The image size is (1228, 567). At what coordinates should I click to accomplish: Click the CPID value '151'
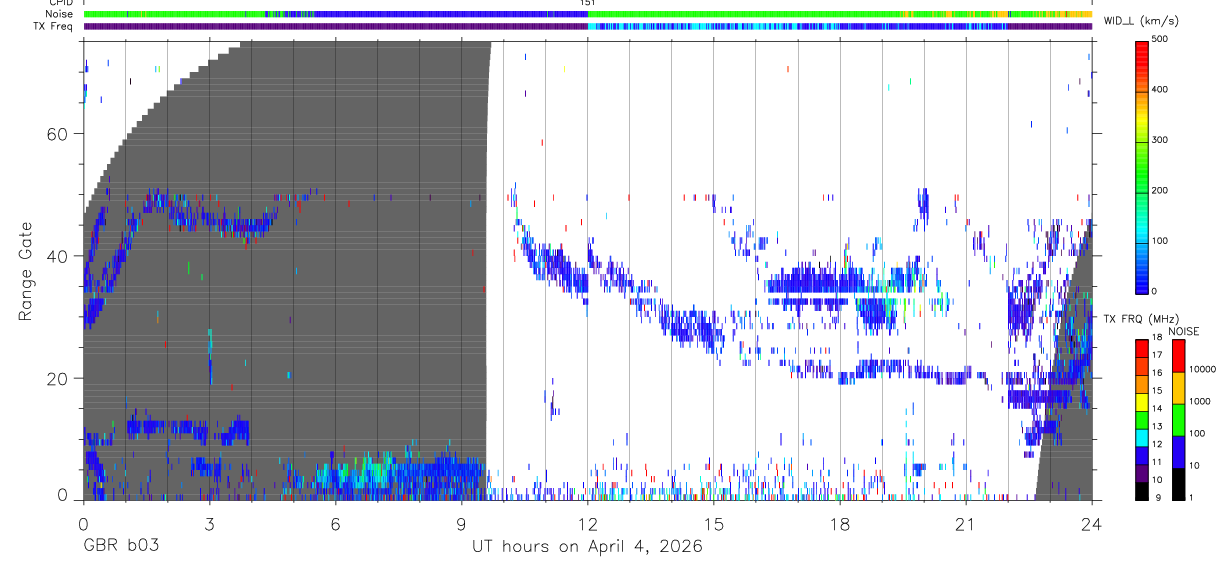588,4
